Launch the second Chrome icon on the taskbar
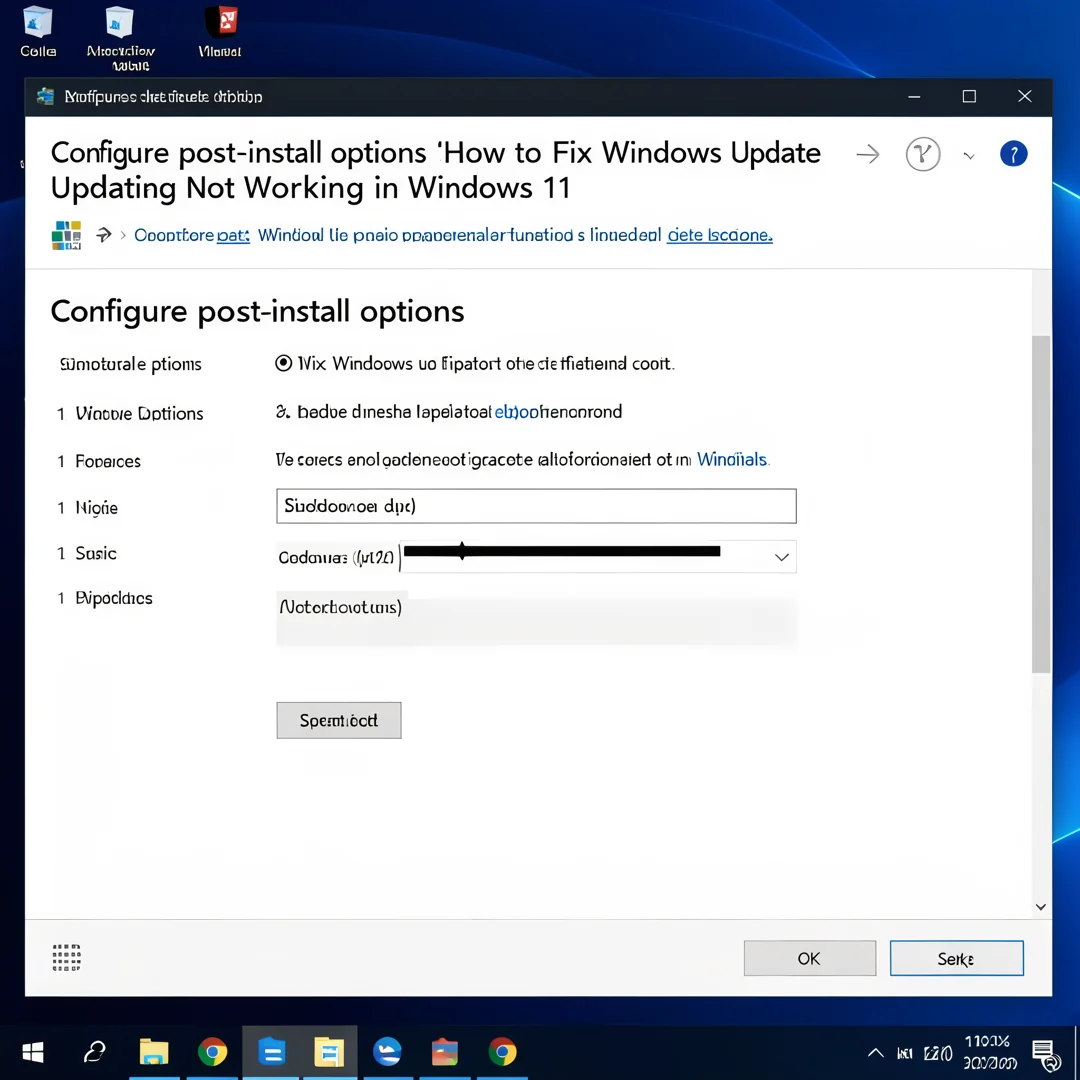 tap(503, 1052)
